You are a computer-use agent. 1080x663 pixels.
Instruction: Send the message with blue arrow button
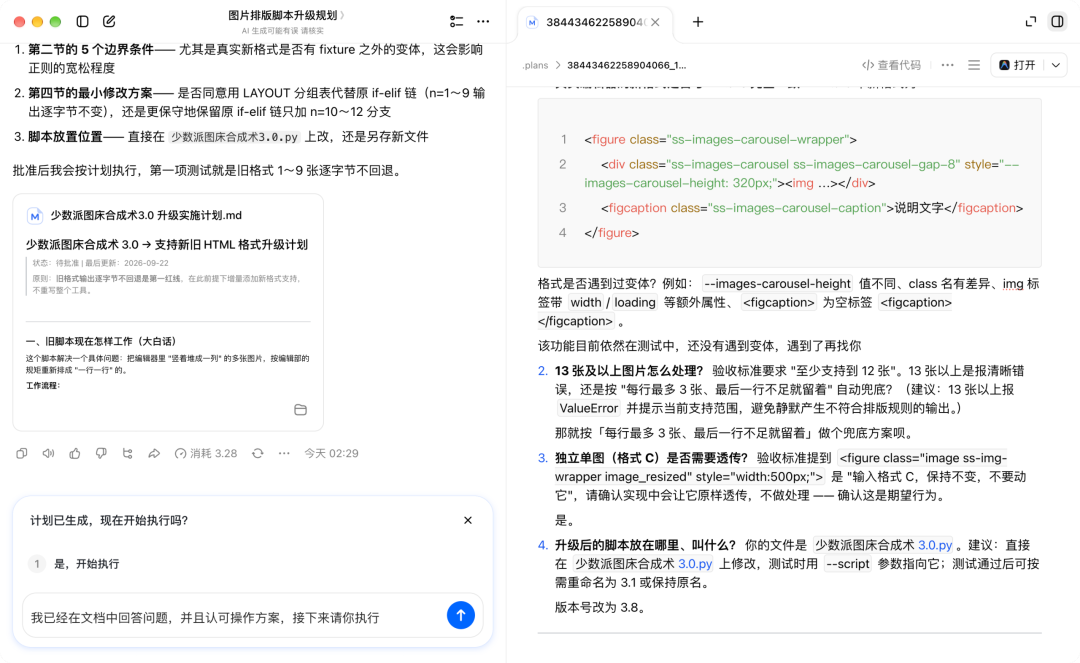pos(461,615)
